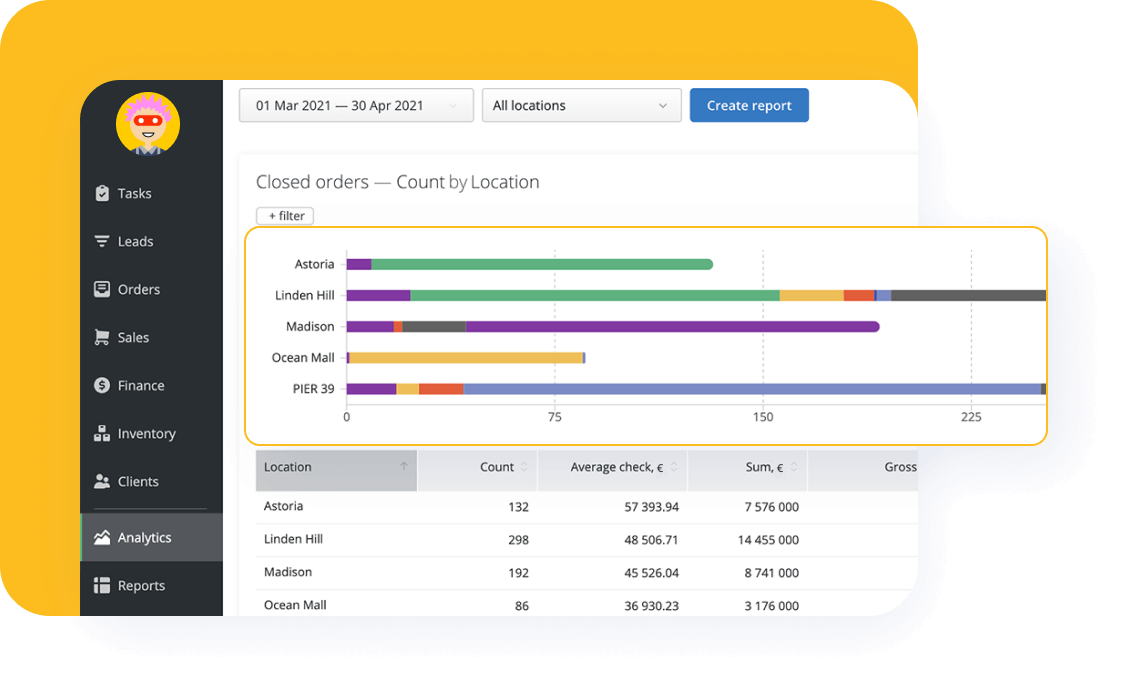Select the Tasks icon in the sidebar

point(102,193)
